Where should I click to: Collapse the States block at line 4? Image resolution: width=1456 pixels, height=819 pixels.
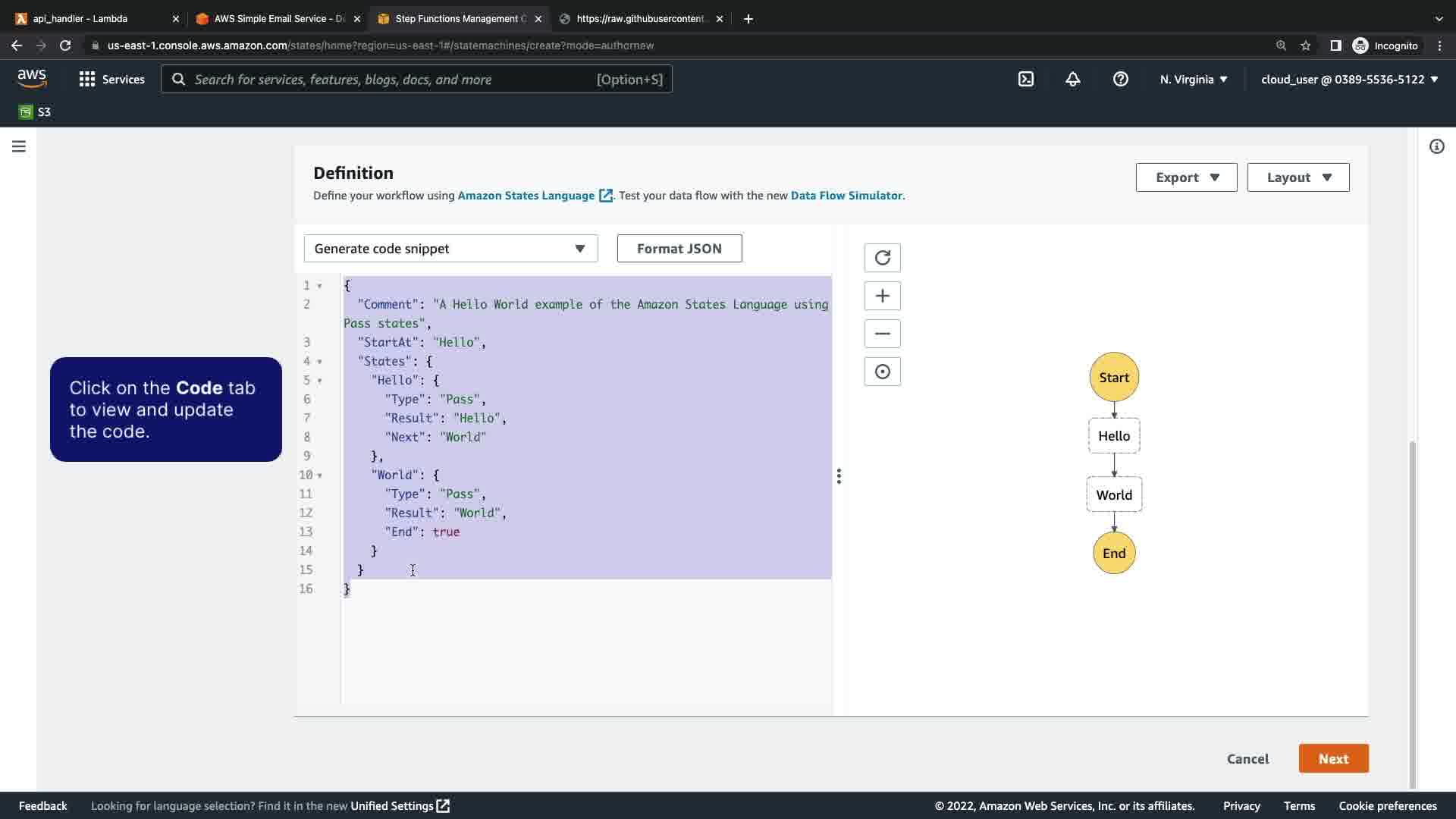(319, 362)
